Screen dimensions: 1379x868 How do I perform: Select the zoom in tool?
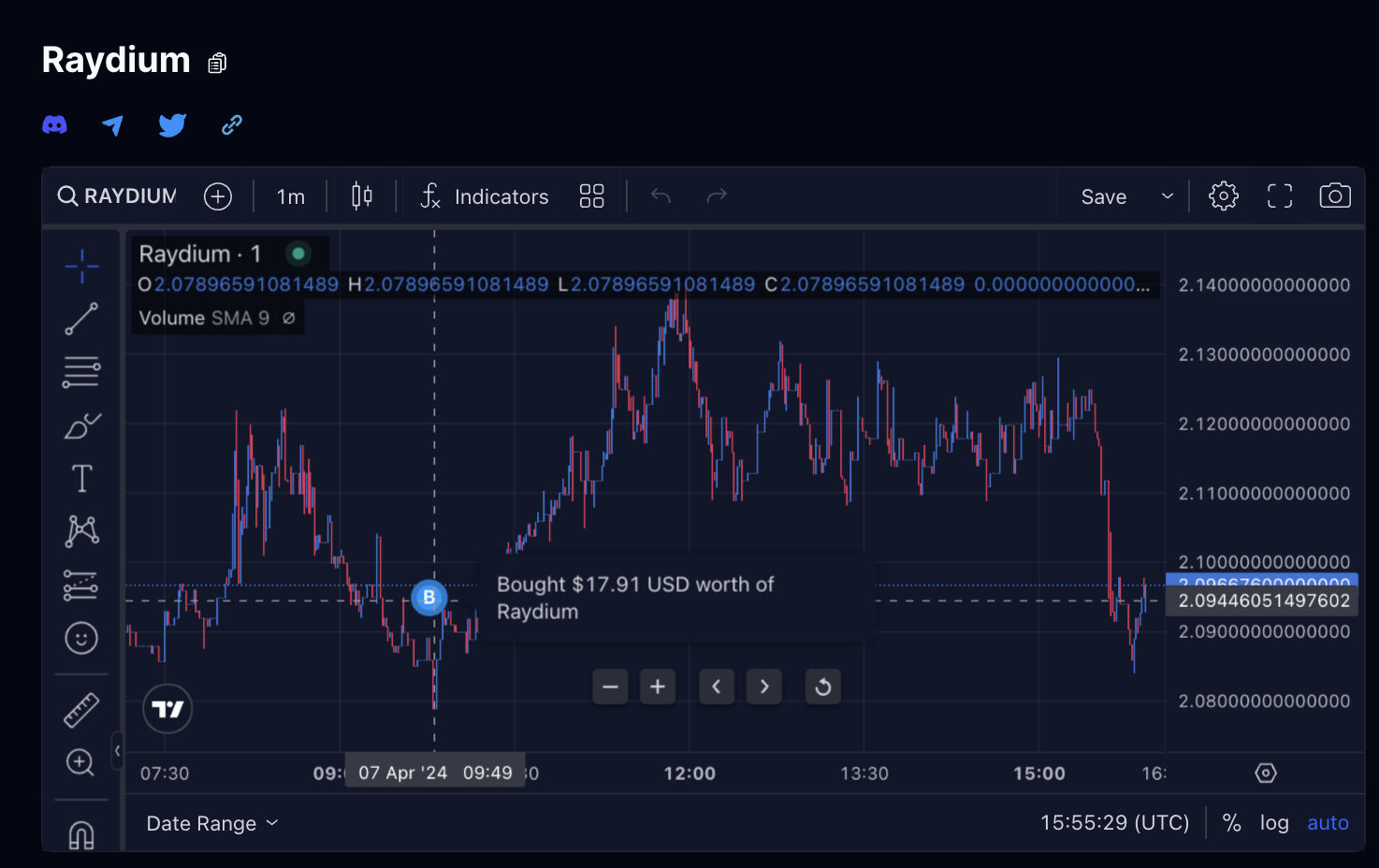81,762
